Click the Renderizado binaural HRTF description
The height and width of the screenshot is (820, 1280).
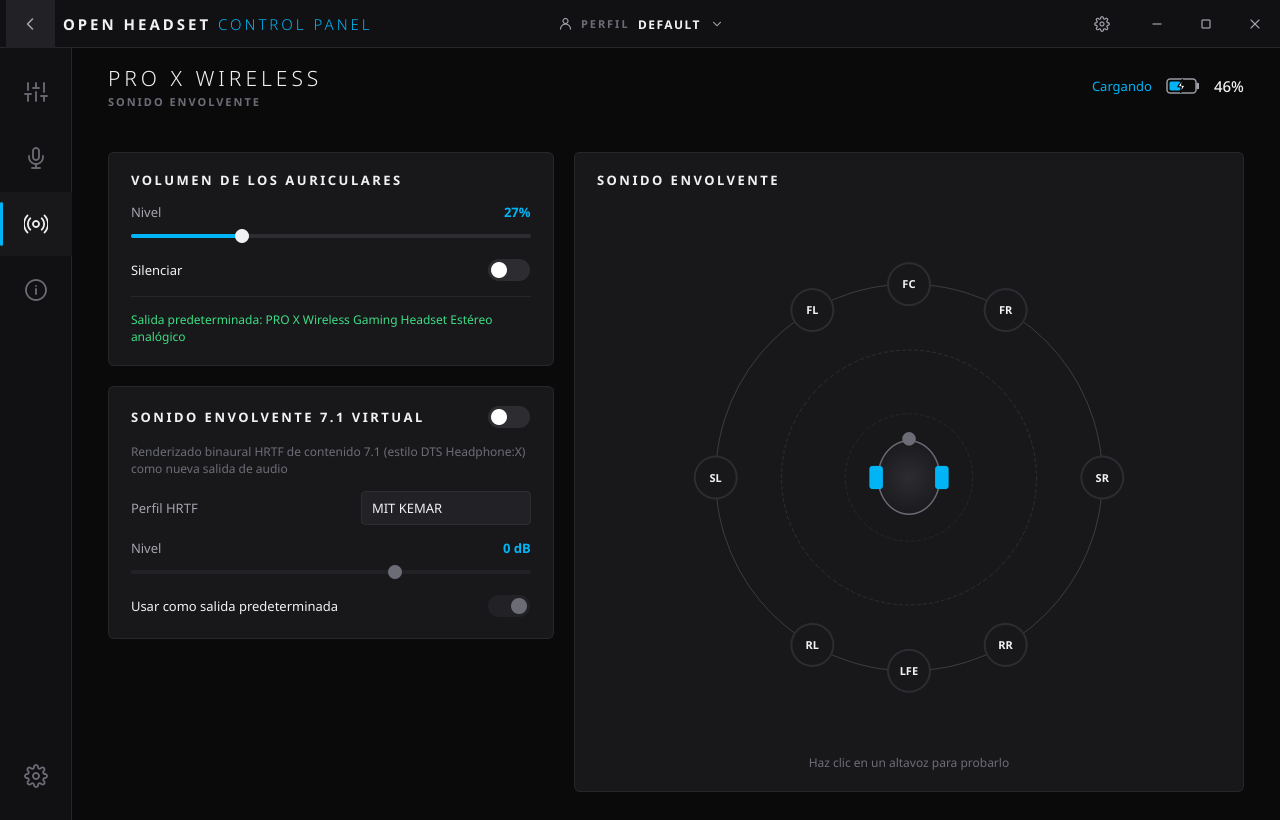click(328, 460)
